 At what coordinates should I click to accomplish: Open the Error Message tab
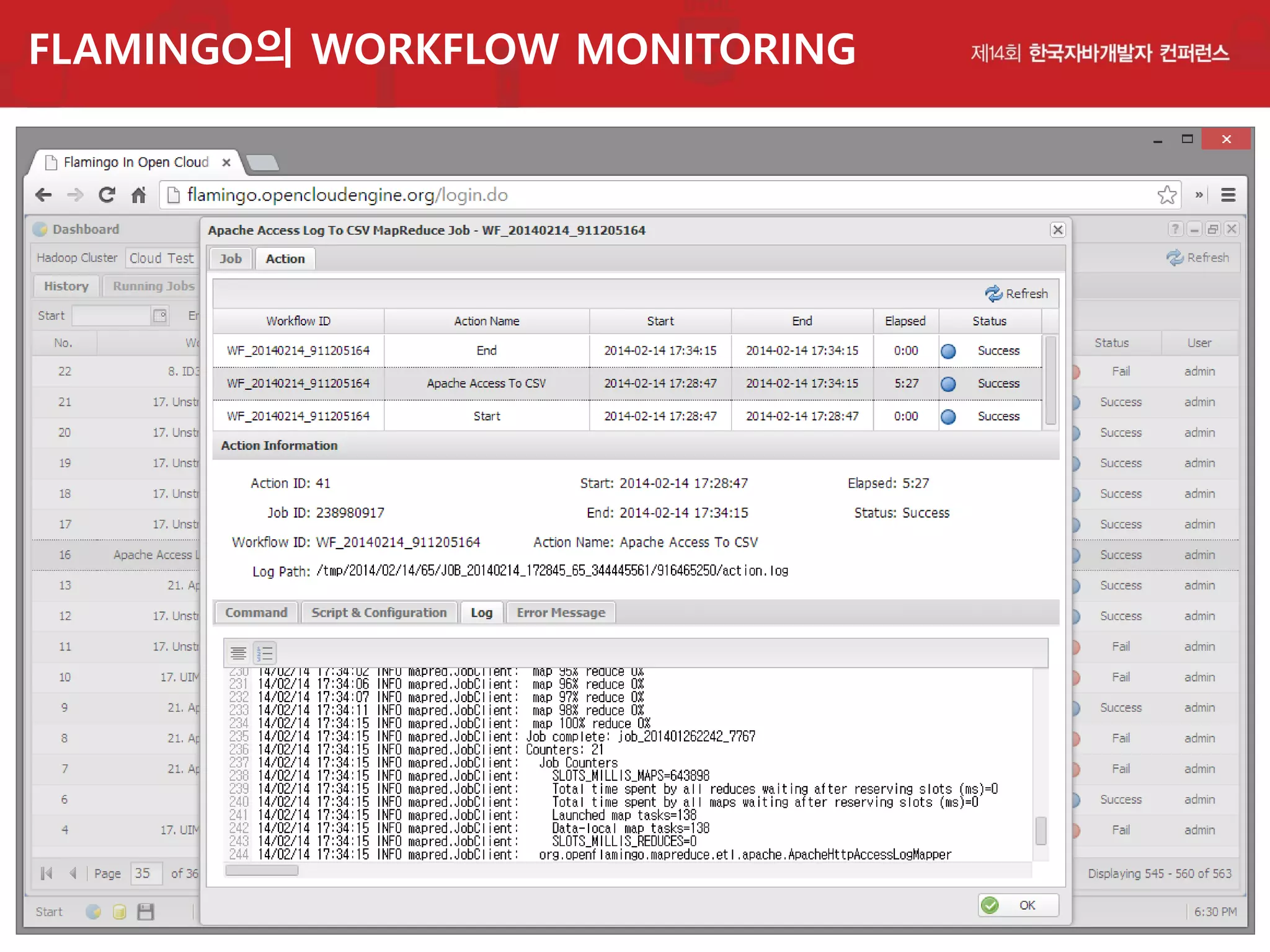pyautogui.click(x=561, y=612)
